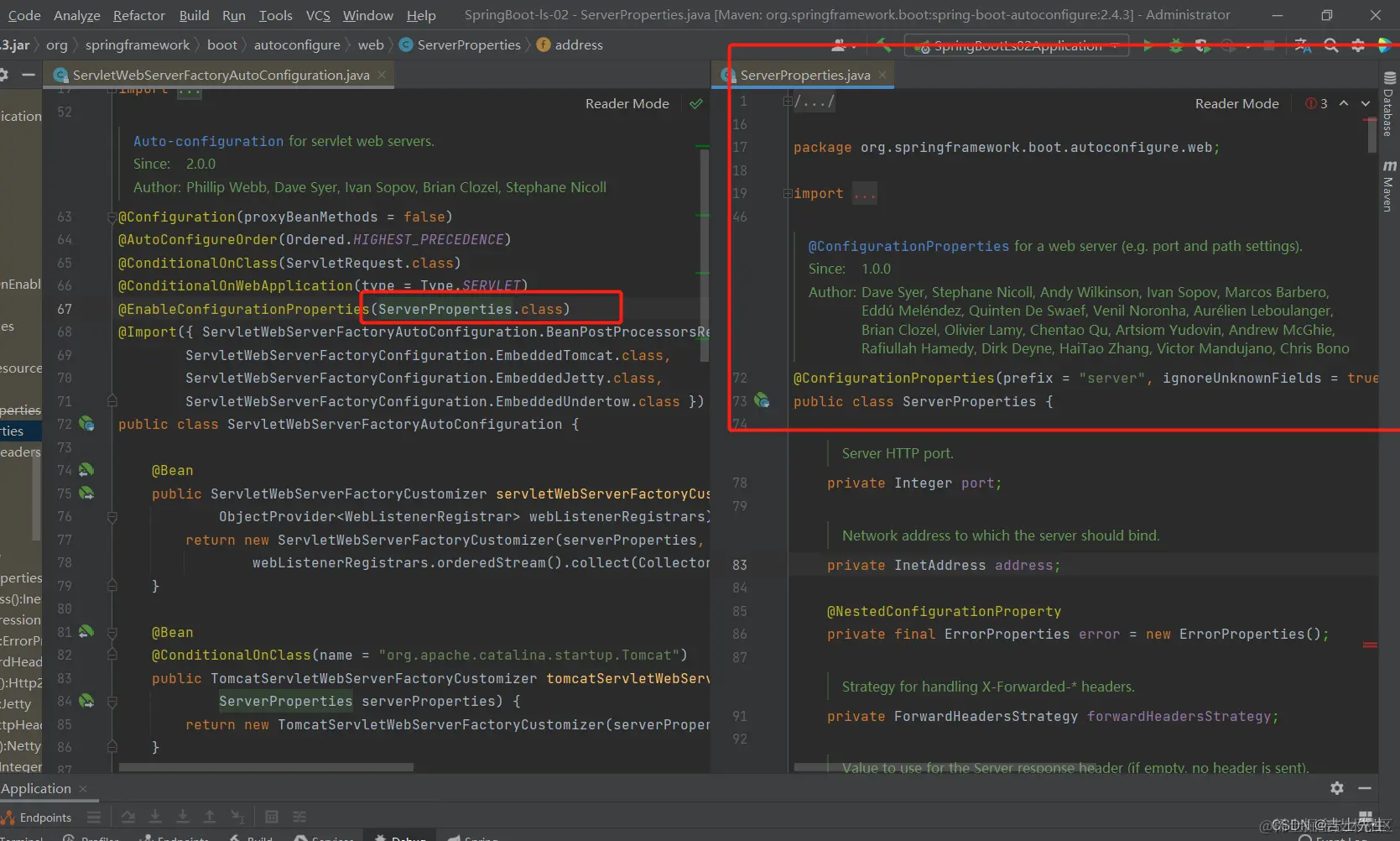Open the Debug panel settings gear

tap(1337, 788)
